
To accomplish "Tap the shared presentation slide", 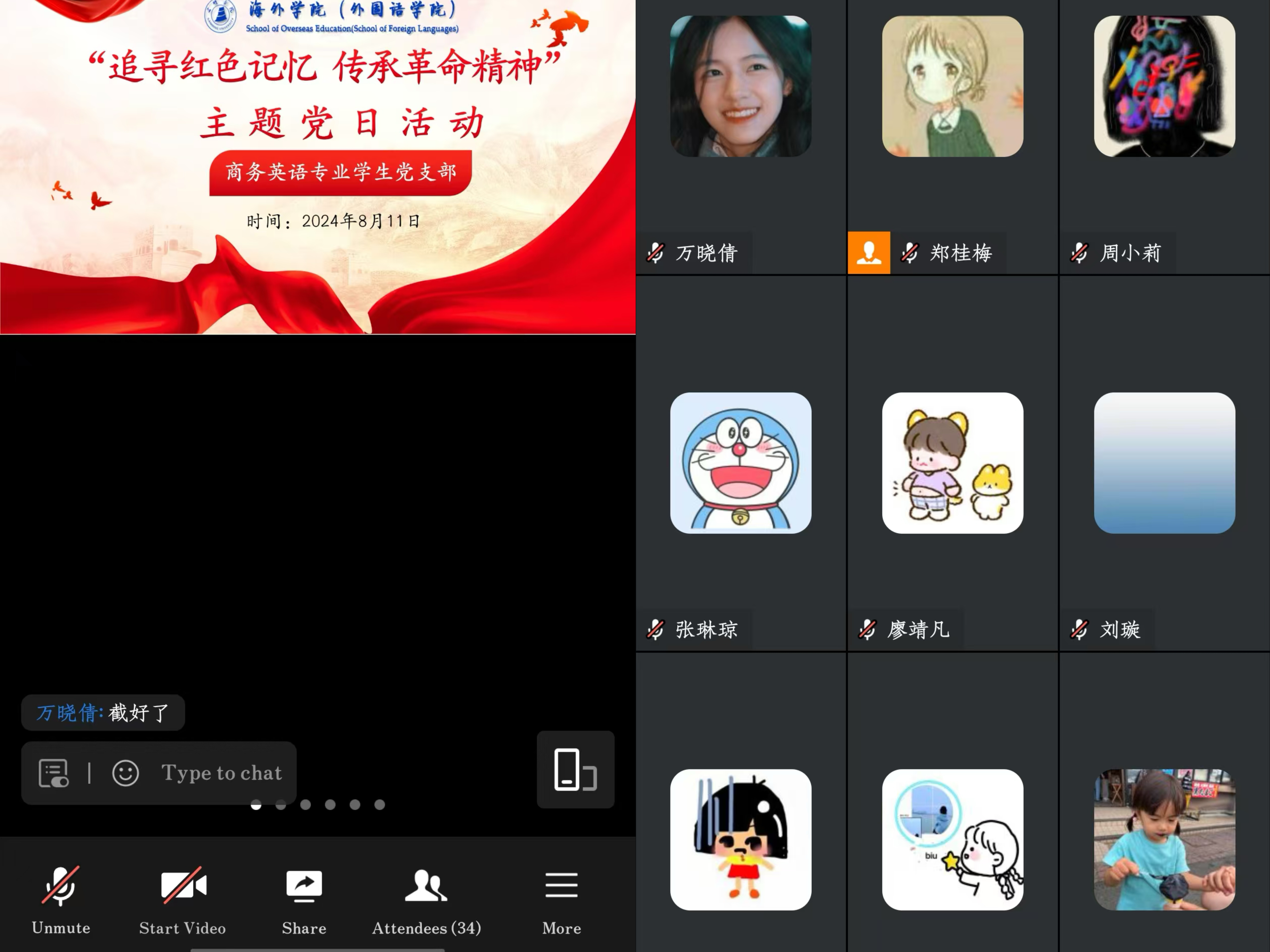I will [318, 166].
